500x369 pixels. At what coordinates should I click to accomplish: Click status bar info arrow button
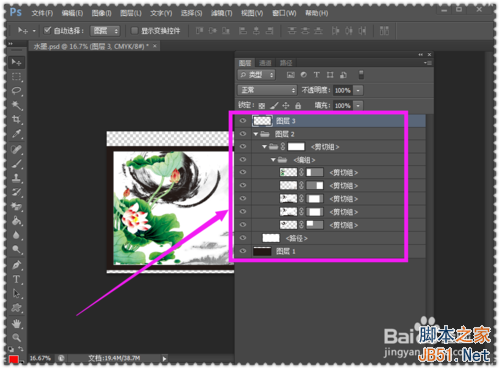(x=164, y=359)
